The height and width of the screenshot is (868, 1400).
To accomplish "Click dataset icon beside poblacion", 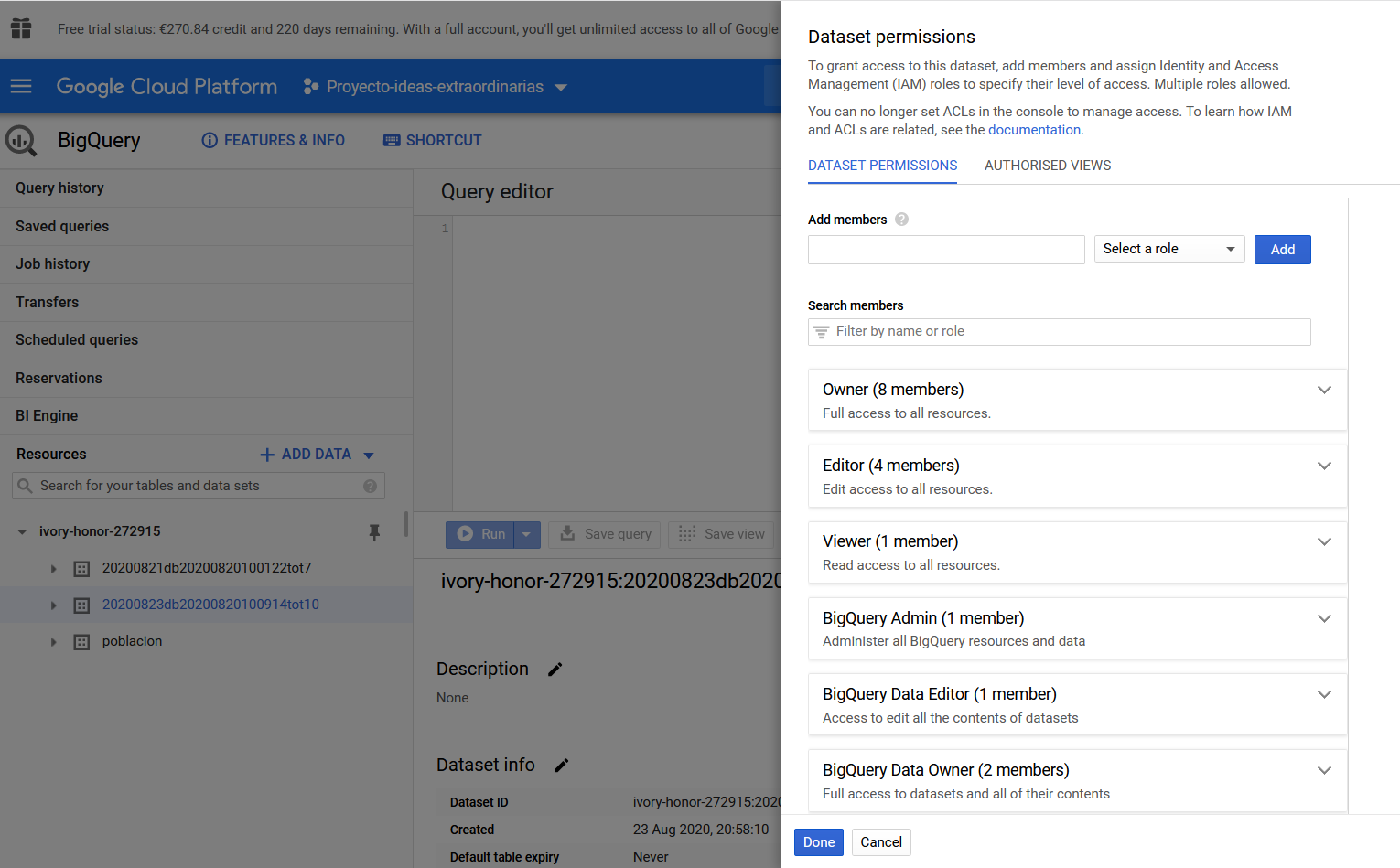I will 81,642.
